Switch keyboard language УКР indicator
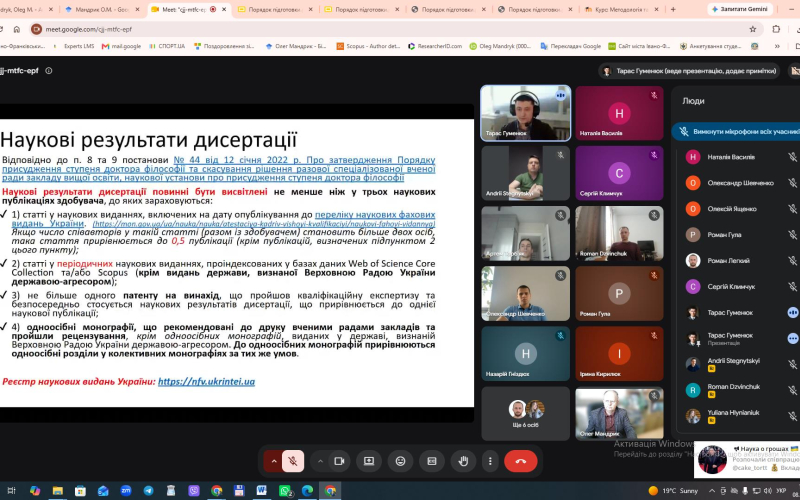The width and height of the screenshot is (800, 500). tap(781, 491)
